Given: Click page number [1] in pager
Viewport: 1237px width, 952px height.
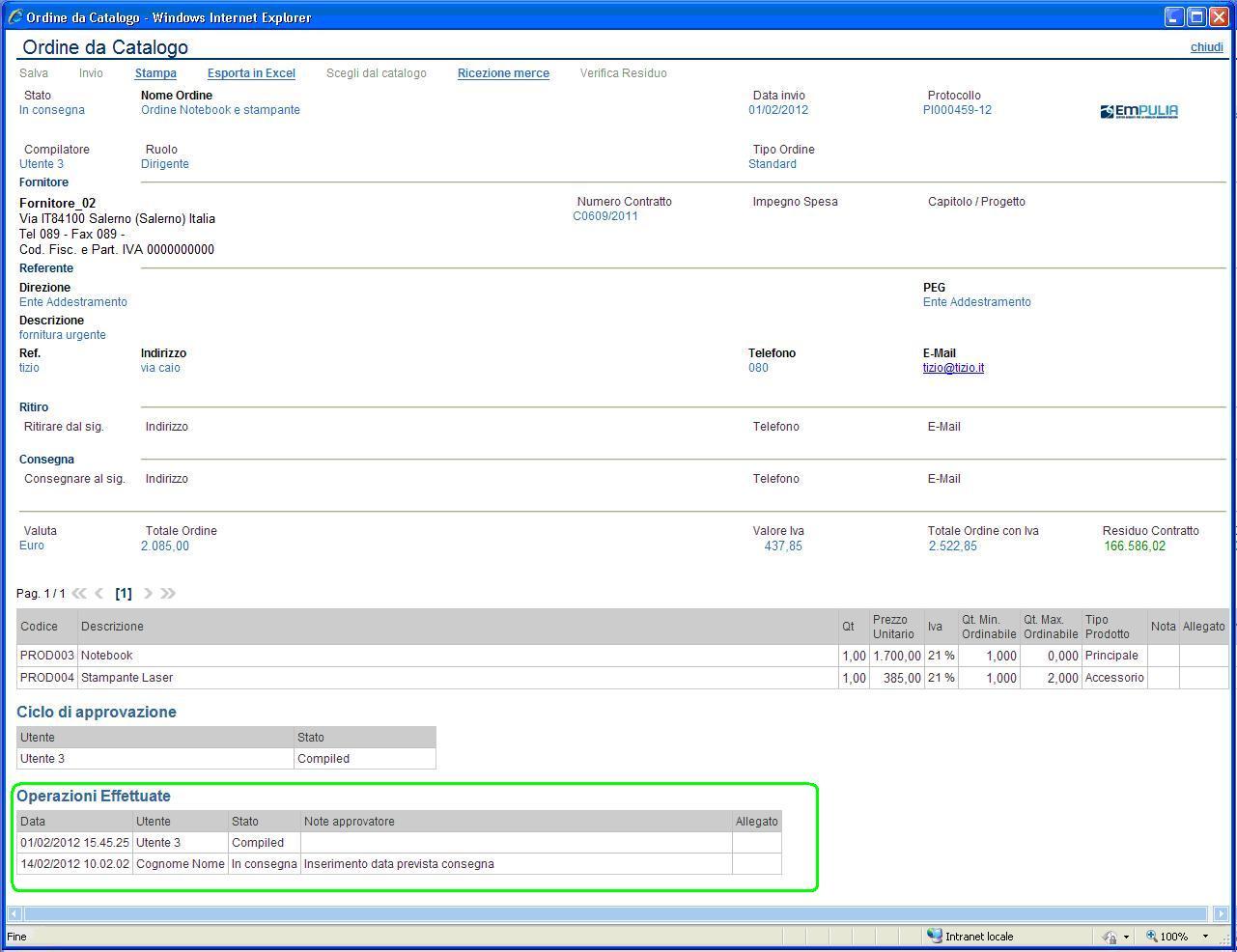Looking at the screenshot, I should pyautogui.click(x=124, y=593).
